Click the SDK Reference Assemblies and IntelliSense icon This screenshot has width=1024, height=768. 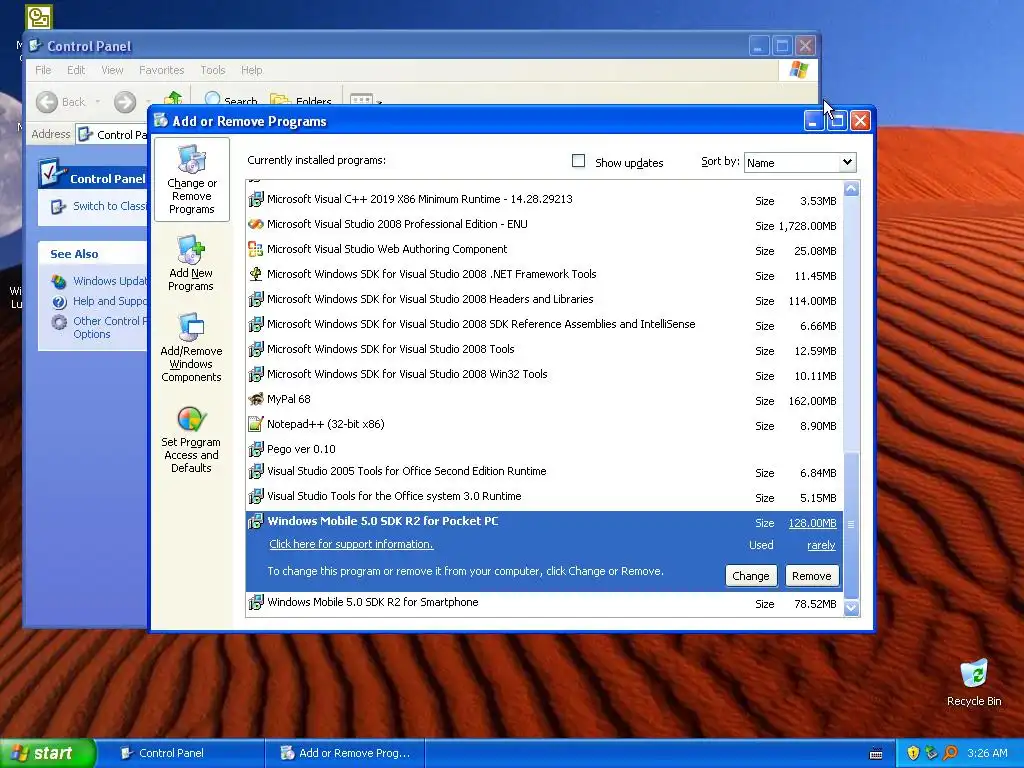click(256, 324)
